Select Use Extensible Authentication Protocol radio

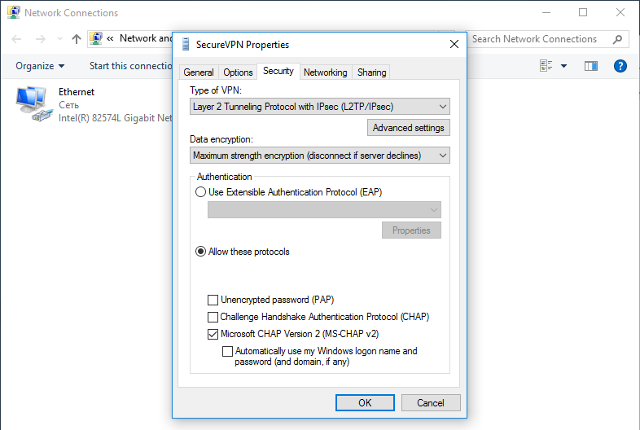point(200,192)
